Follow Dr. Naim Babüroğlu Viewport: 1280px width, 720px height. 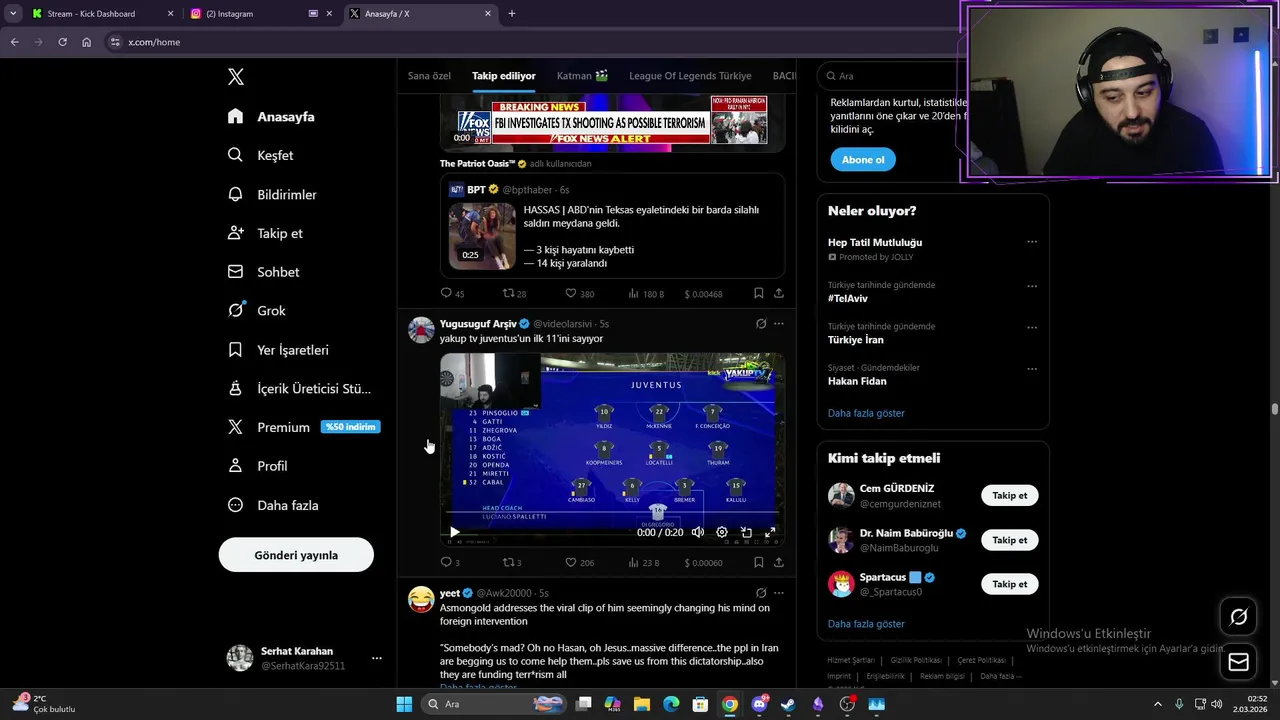pos(1009,540)
